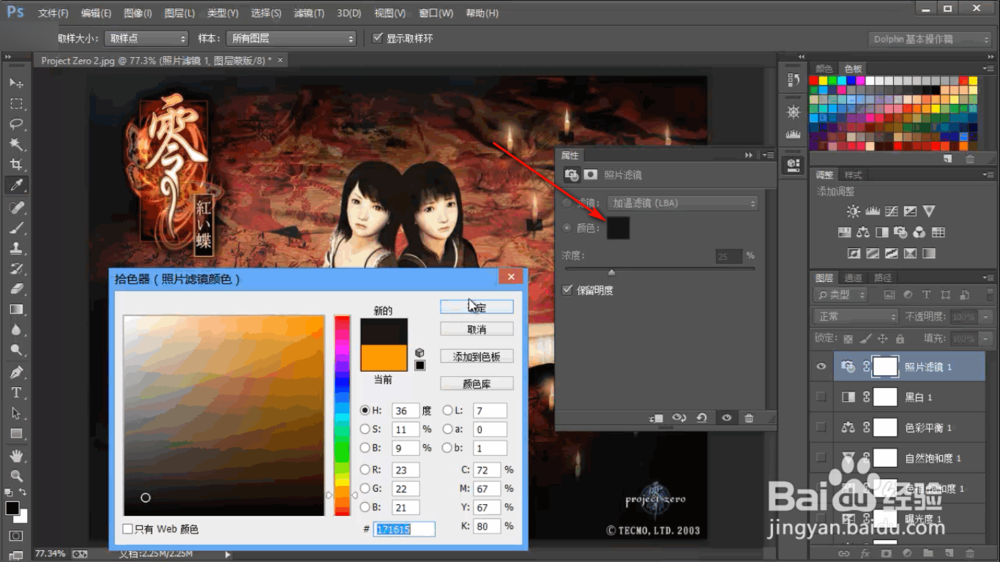Open the 取样大小 dropdown
This screenshot has height=562, width=1000.
(x=147, y=39)
